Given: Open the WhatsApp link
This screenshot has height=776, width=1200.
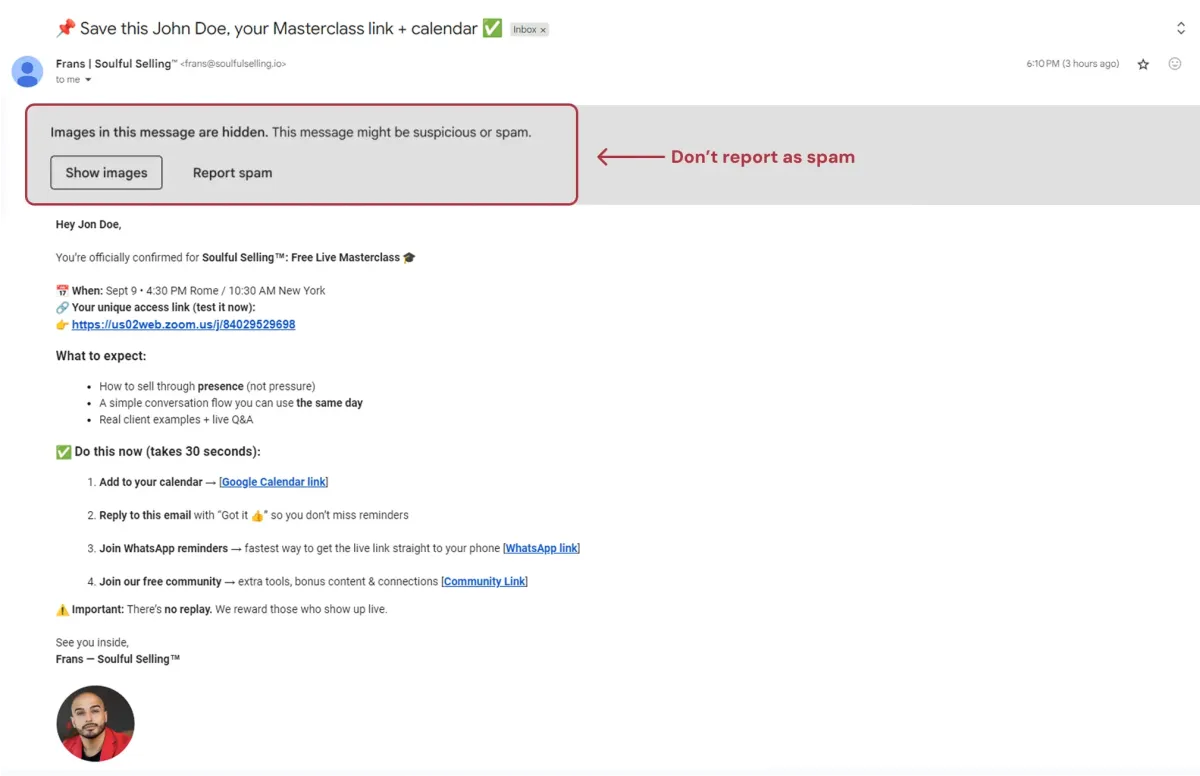Looking at the screenshot, I should 542,548.
